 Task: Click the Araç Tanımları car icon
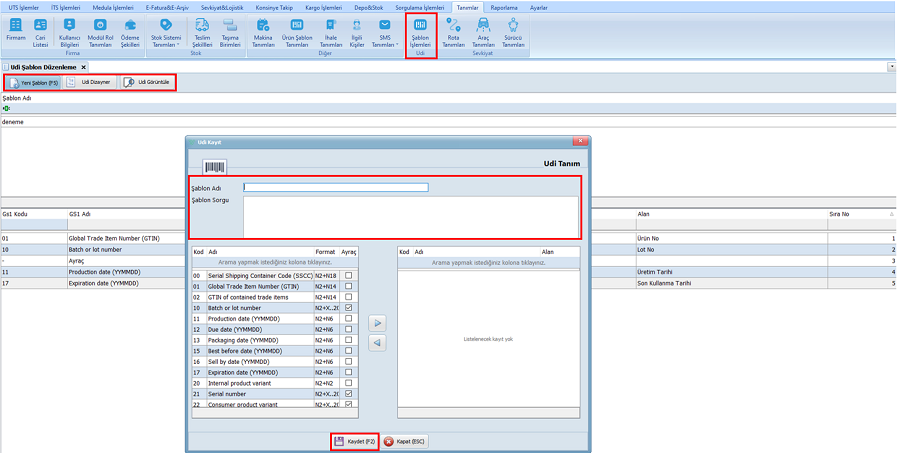pyautogui.click(x=483, y=33)
